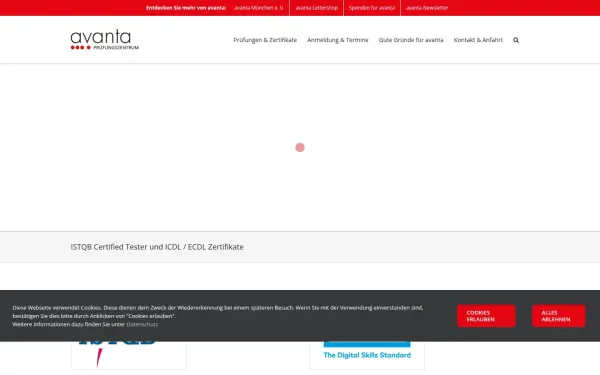Open the search magnifier icon
This screenshot has height=375, width=600.
tap(516, 40)
